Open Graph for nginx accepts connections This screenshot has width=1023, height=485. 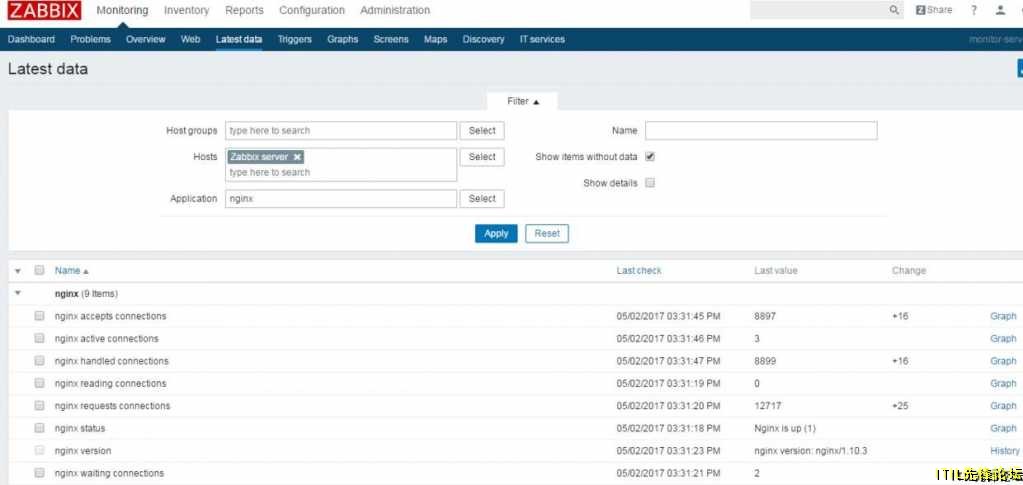coord(1003,316)
